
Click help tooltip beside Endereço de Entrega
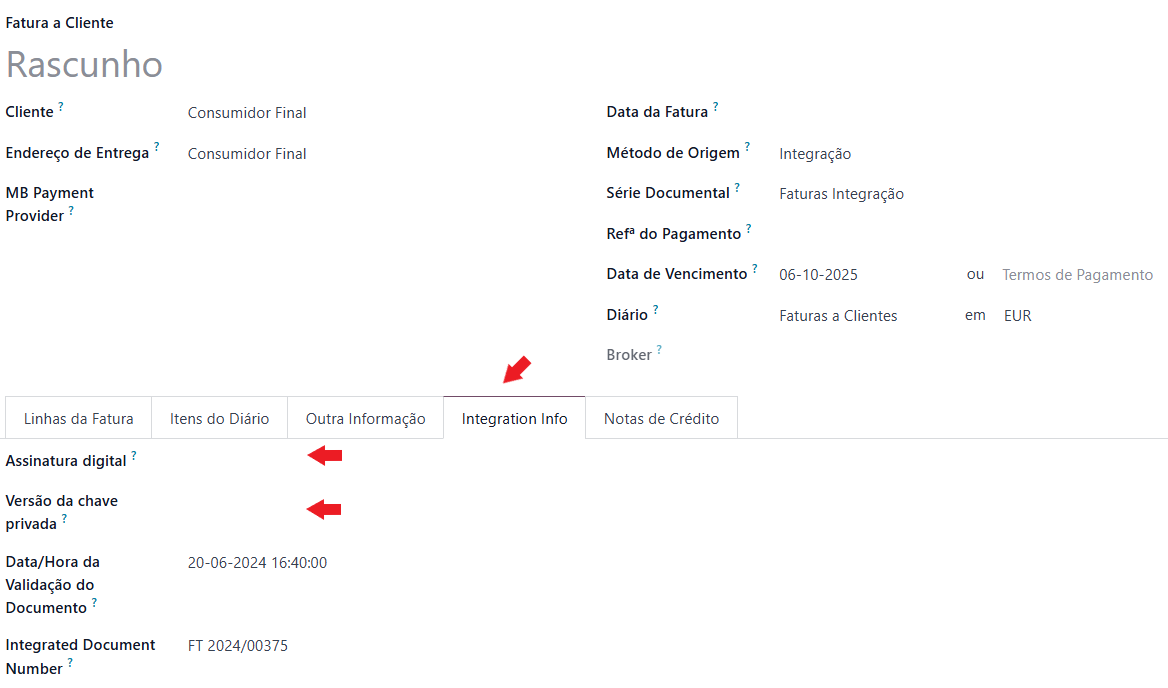pos(157,147)
